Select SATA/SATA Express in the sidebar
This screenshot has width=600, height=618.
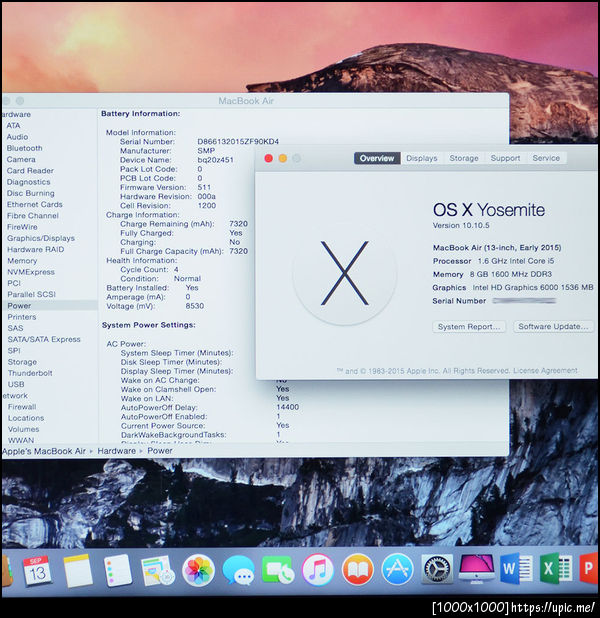pyautogui.click(x=44, y=339)
